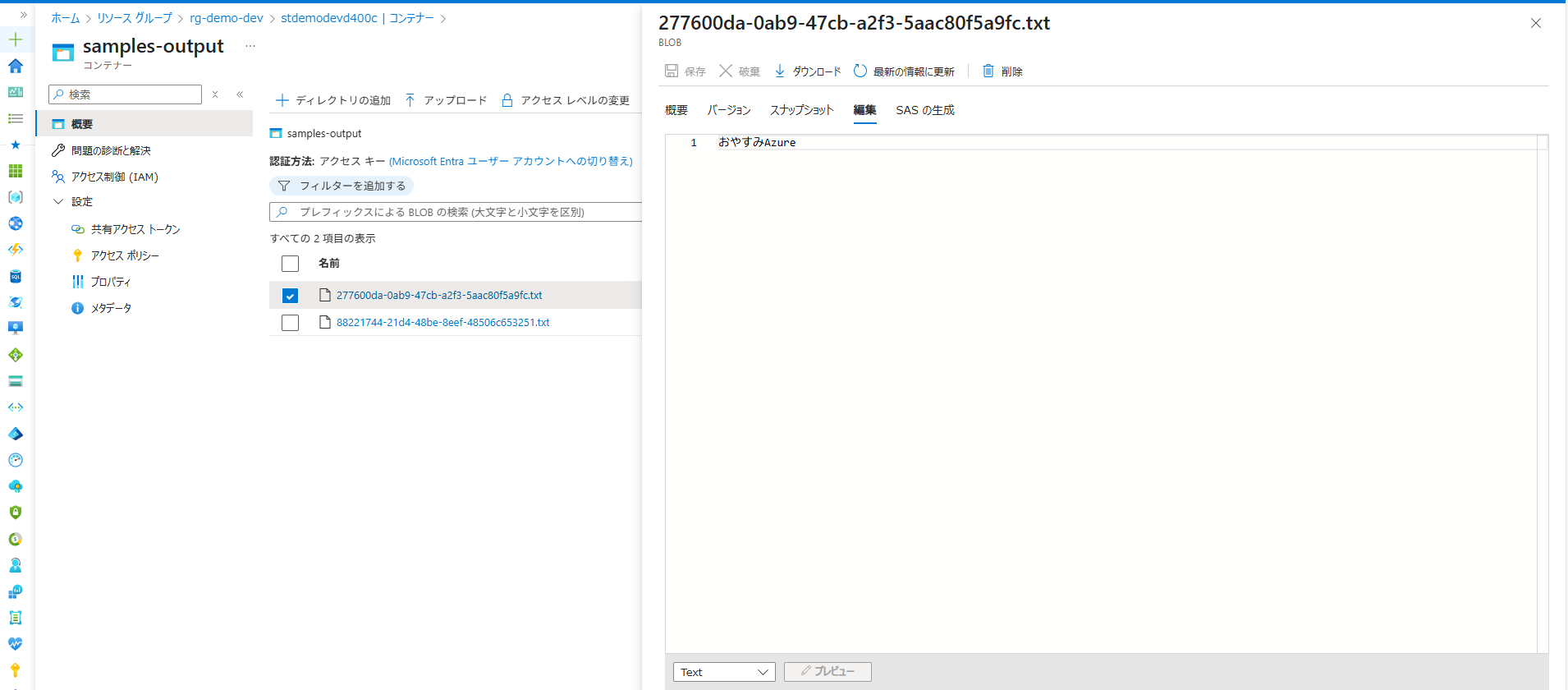
Task: Click the samples-output path label
Action: tap(324, 133)
